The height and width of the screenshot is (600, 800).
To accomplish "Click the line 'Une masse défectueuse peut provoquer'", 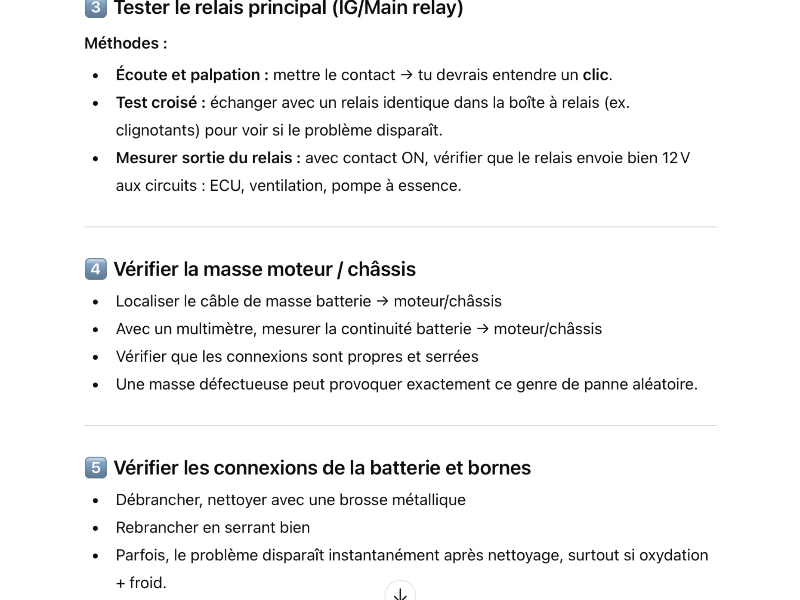I will (407, 384).
